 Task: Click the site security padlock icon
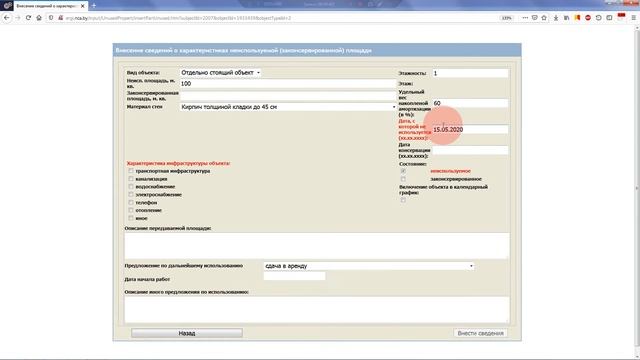pos(60,18)
